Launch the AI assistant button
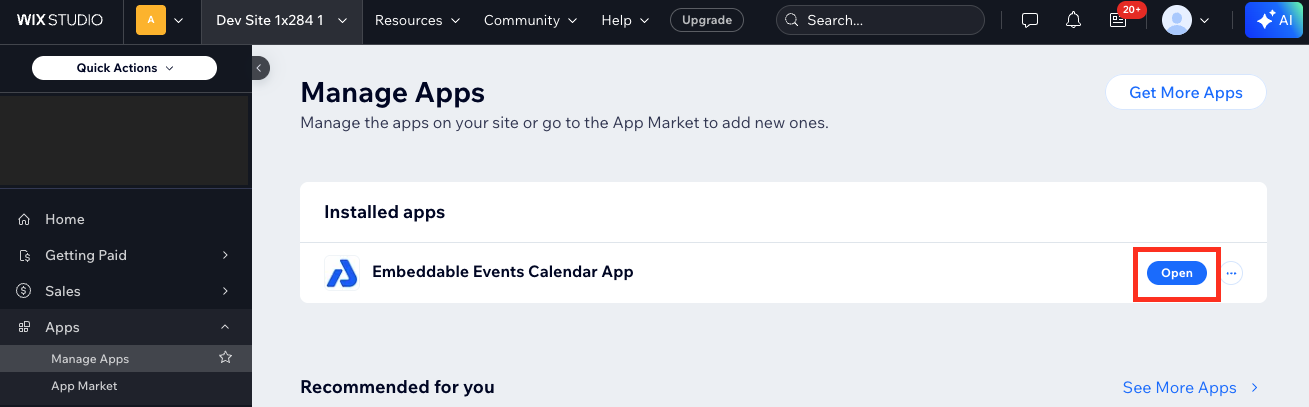The image size is (1309, 407). tap(1276, 20)
